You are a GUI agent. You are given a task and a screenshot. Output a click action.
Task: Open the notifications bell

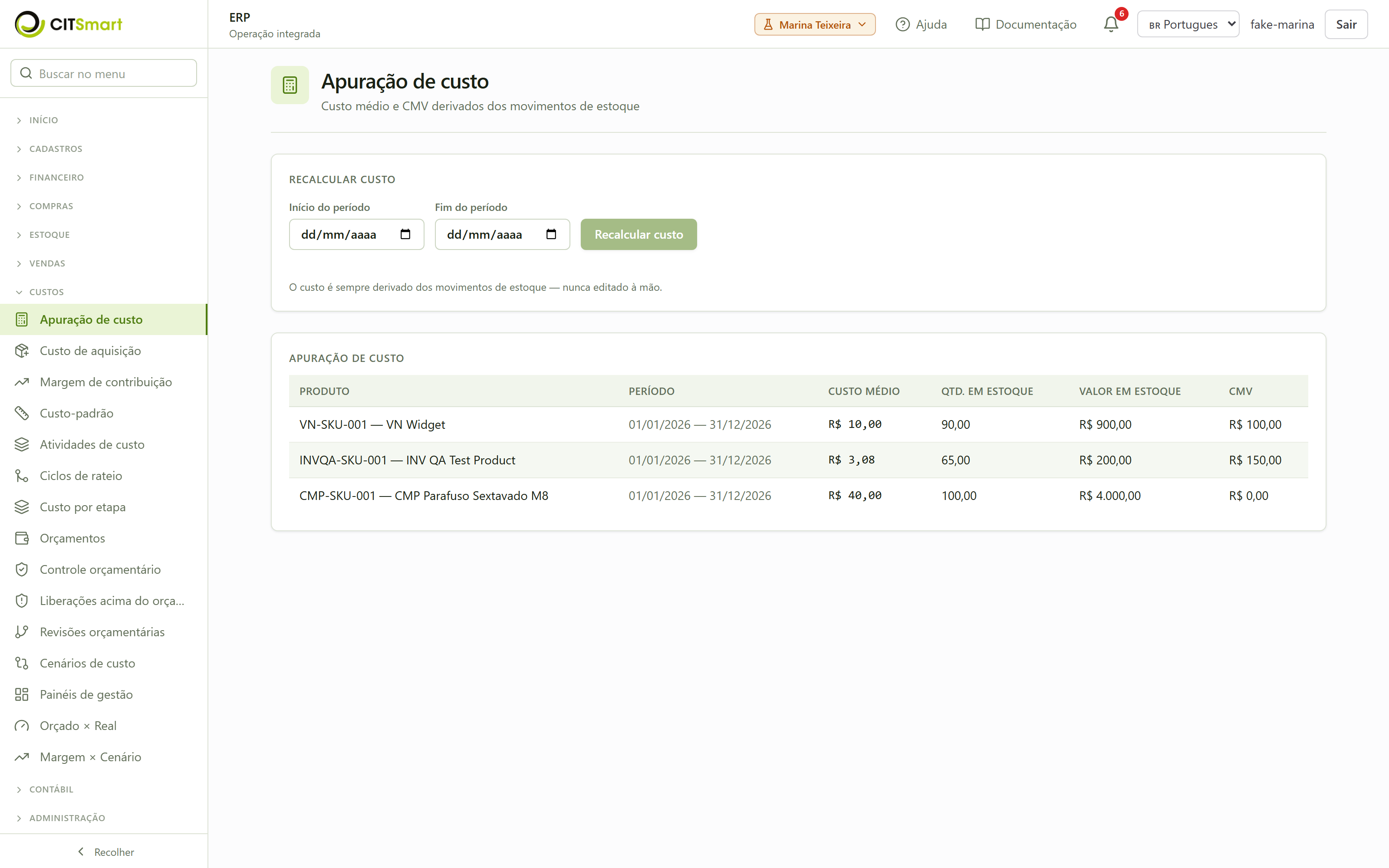1111,24
